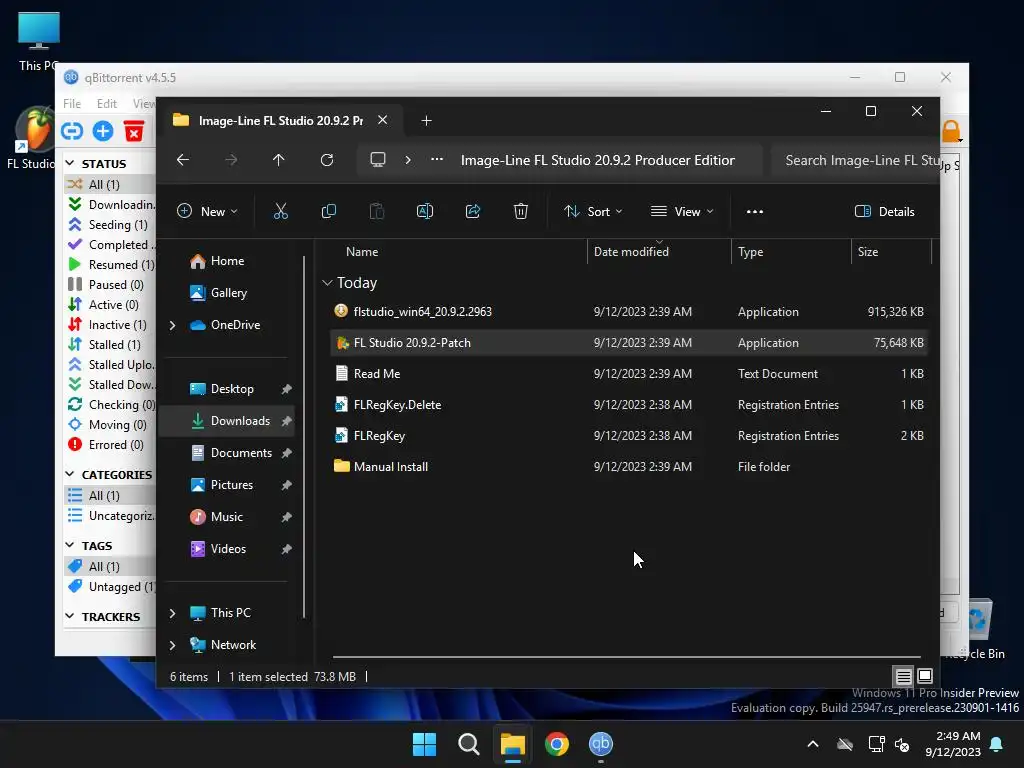This screenshot has width=1024, height=768.
Task: Collapse the TAGS section in qBittorrent
Action: point(70,545)
